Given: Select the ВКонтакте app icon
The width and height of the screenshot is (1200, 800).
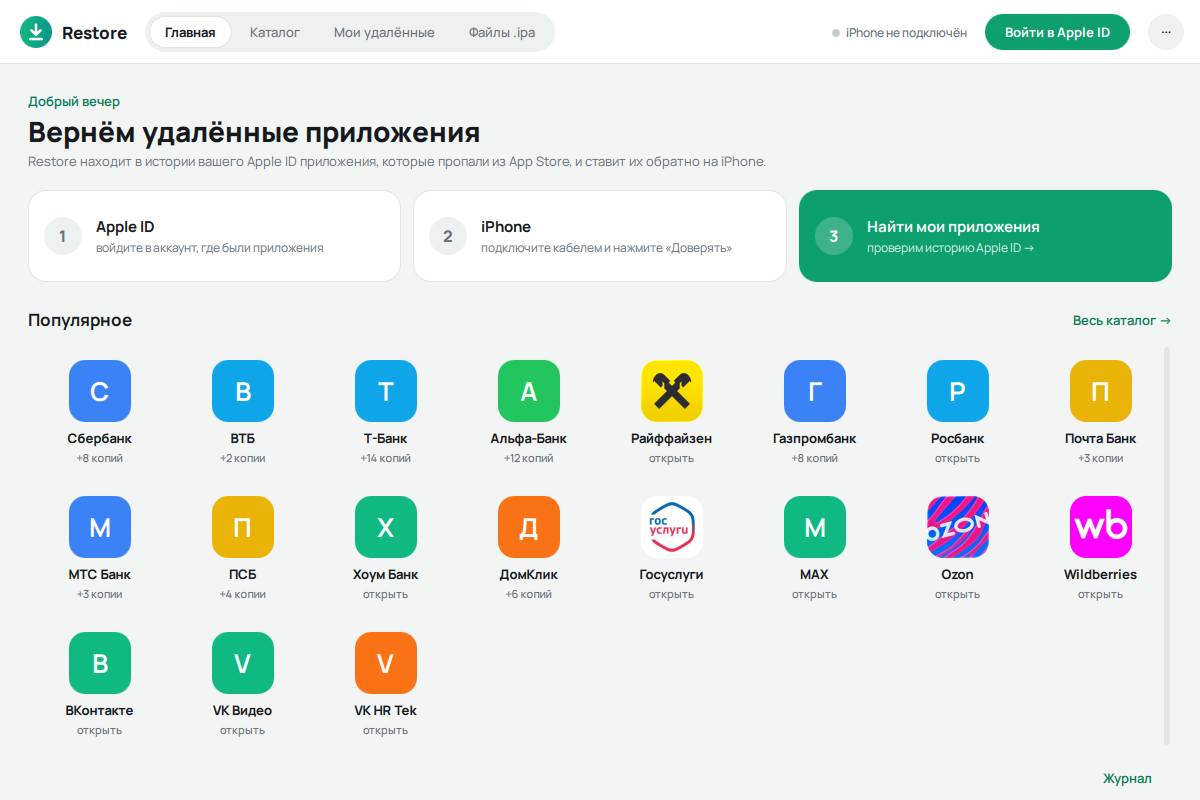Looking at the screenshot, I should coord(100,663).
